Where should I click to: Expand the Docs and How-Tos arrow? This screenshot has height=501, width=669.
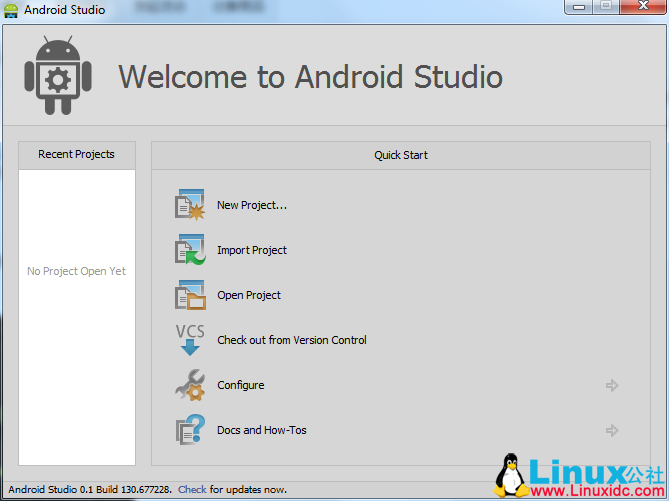point(612,430)
